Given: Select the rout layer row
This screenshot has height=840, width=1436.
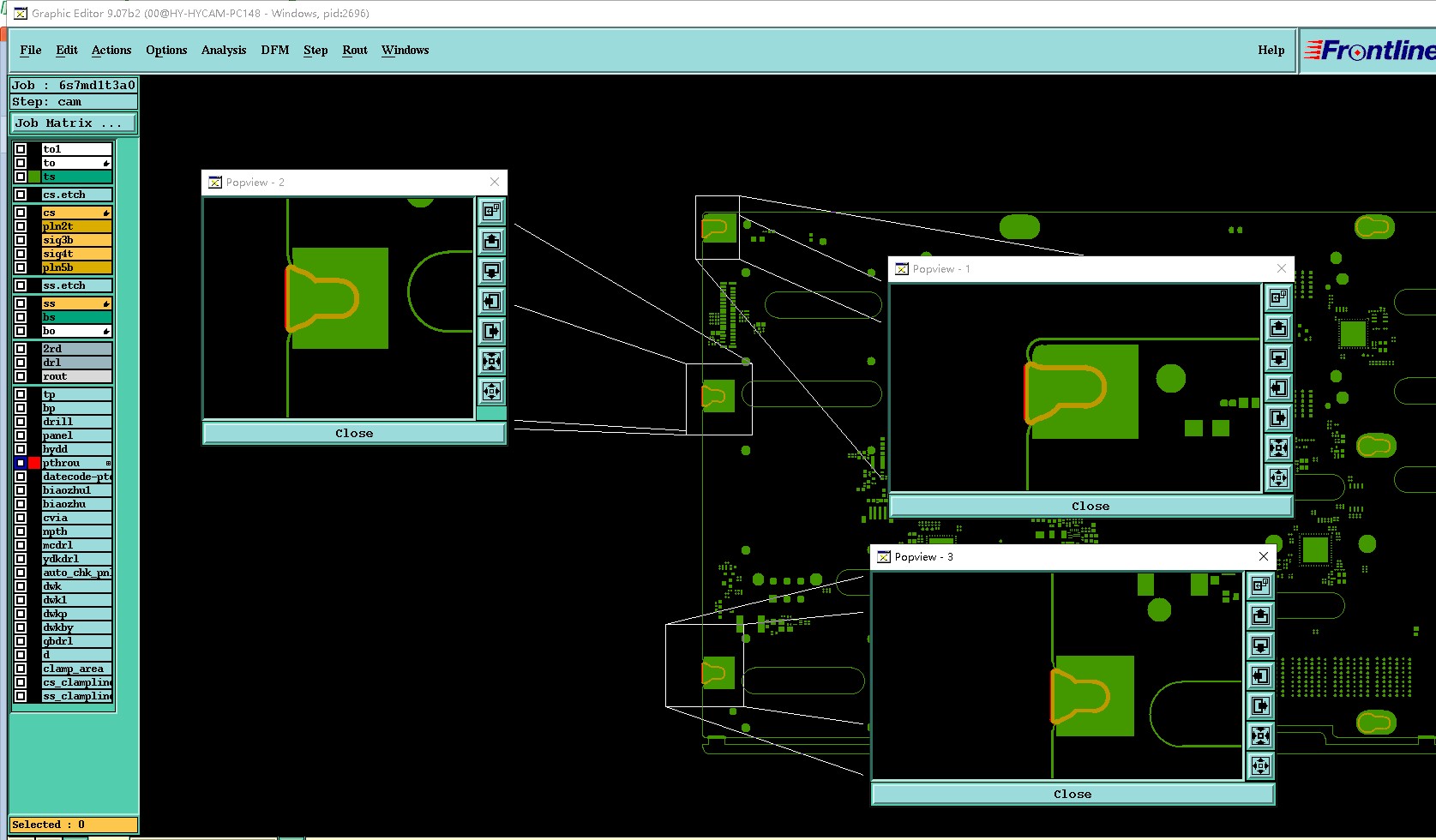Looking at the screenshot, I should (x=77, y=376).
